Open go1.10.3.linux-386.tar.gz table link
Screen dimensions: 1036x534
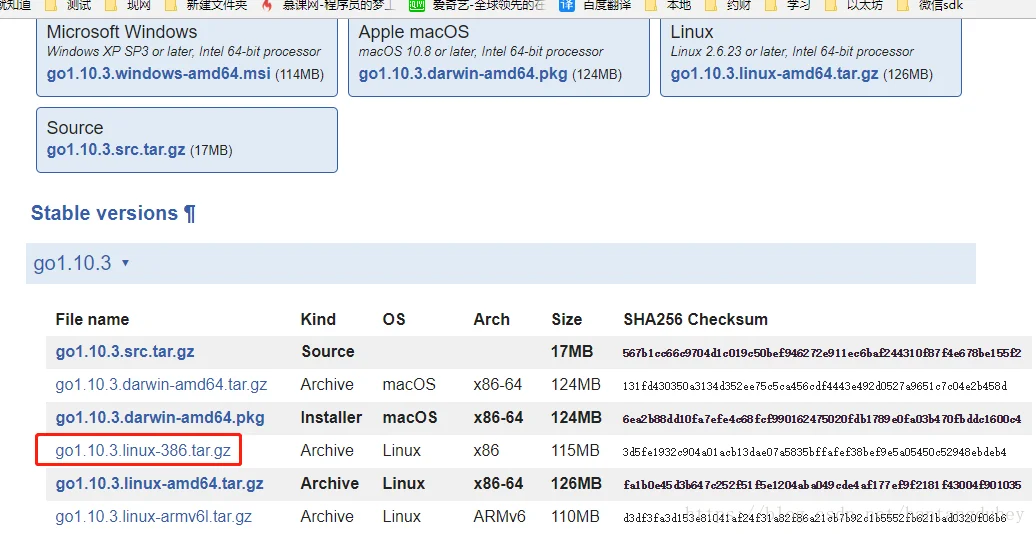coord(143,451)
